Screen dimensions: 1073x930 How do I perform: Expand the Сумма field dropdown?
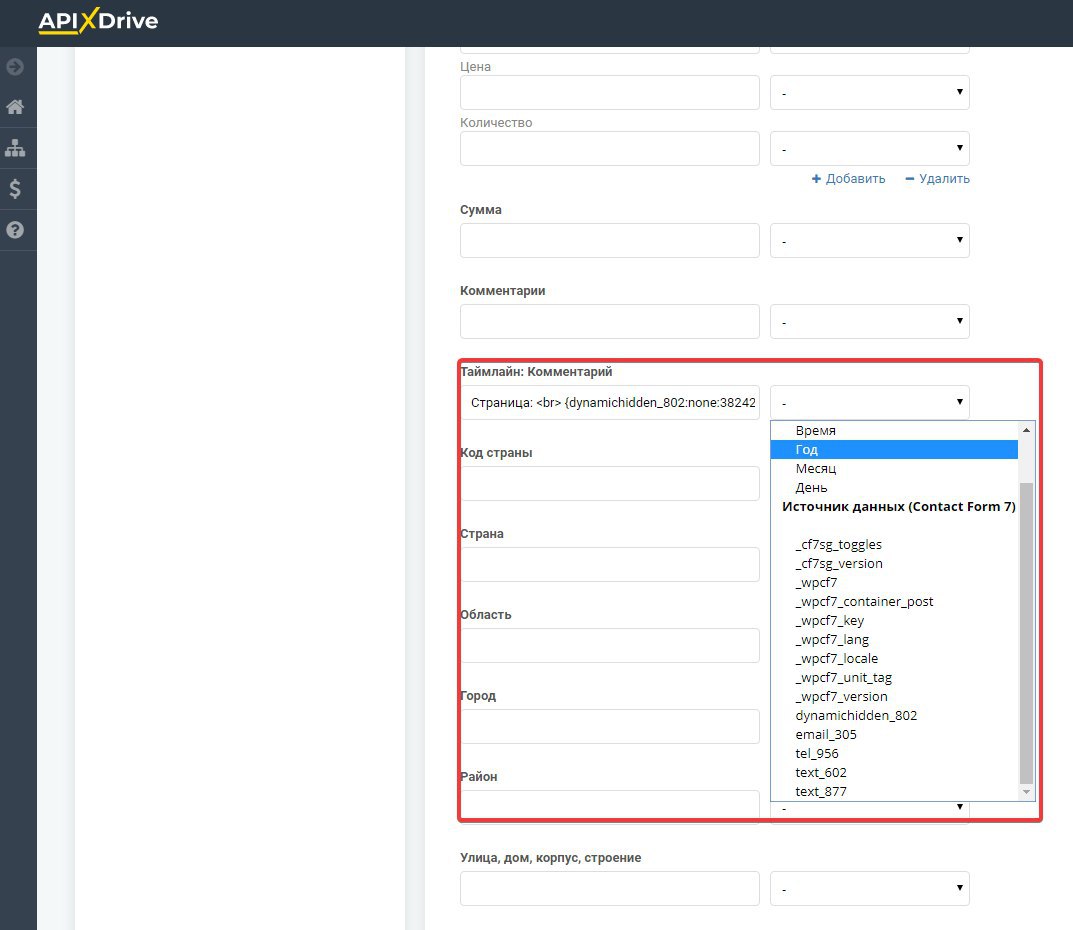point(869,240)
